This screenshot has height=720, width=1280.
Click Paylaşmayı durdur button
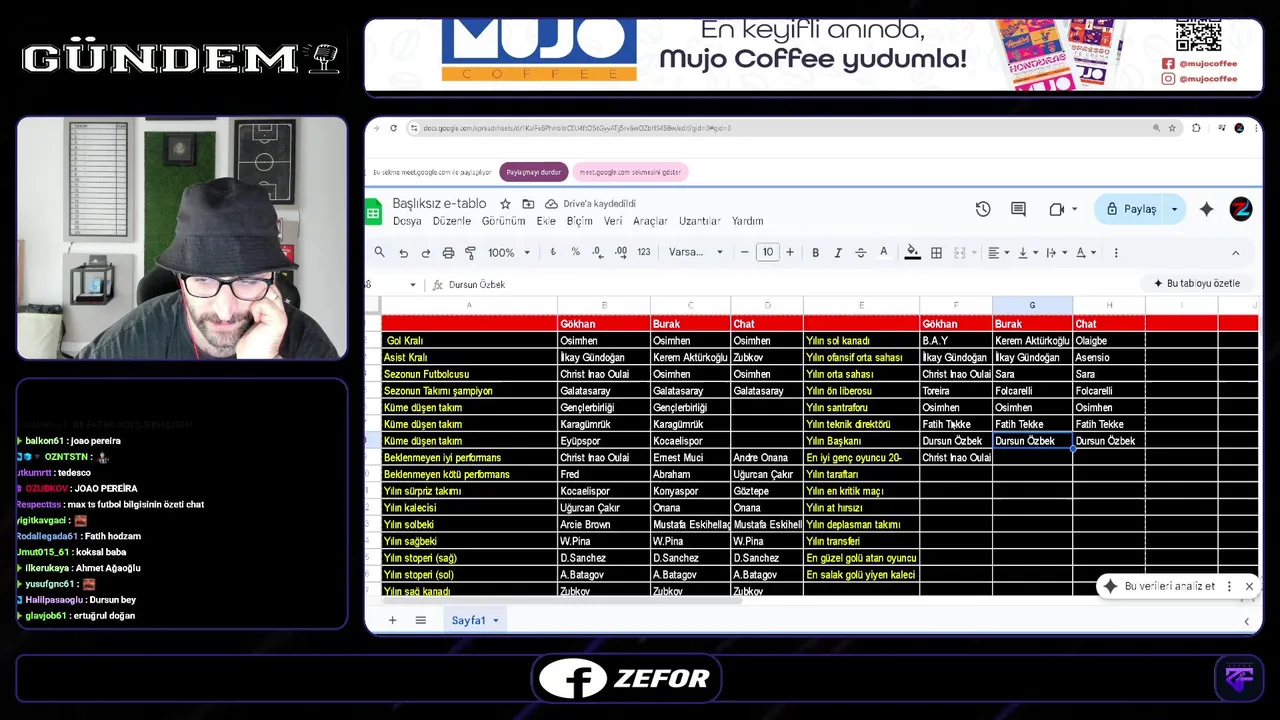coord(534,172)
